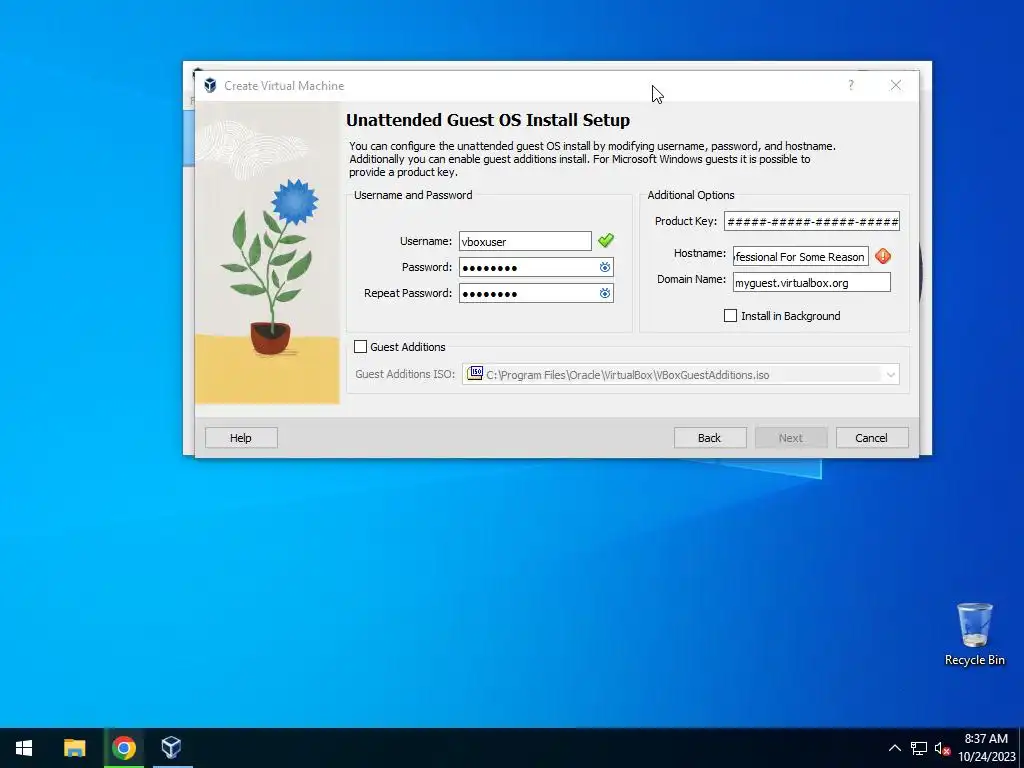This screenshot has height=768, width=1024.
Task: Show Password field contents with eye icon
Action: pos(605,267)
